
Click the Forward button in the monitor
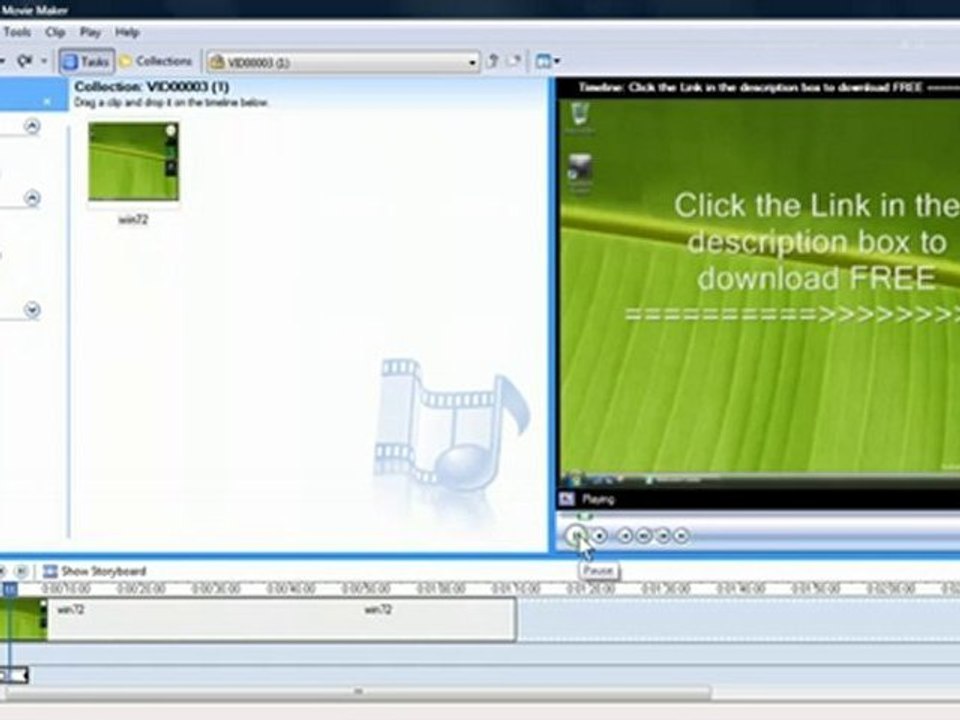tap(681, 536)
